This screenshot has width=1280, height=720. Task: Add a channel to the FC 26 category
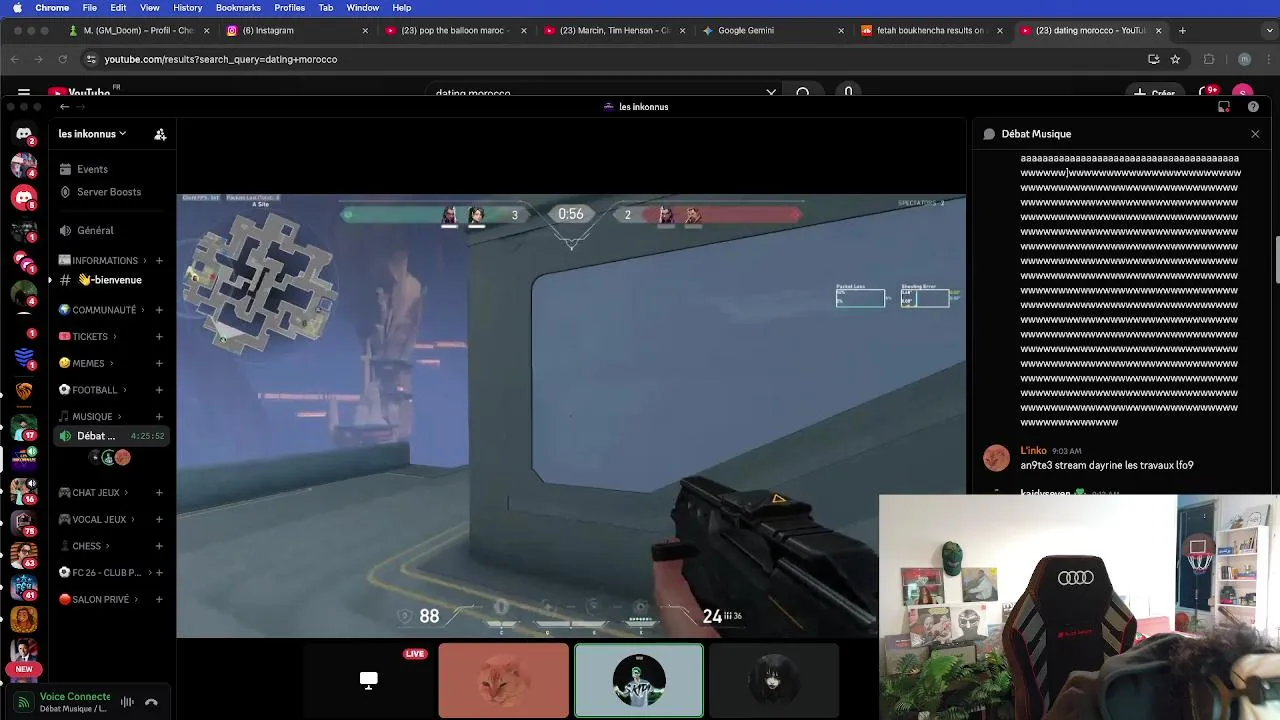[159, 573]
